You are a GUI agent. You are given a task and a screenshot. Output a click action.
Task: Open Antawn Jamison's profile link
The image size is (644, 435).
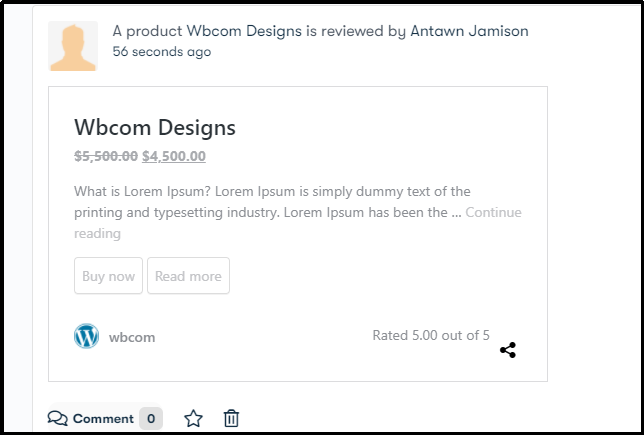(x=469, y=31)
